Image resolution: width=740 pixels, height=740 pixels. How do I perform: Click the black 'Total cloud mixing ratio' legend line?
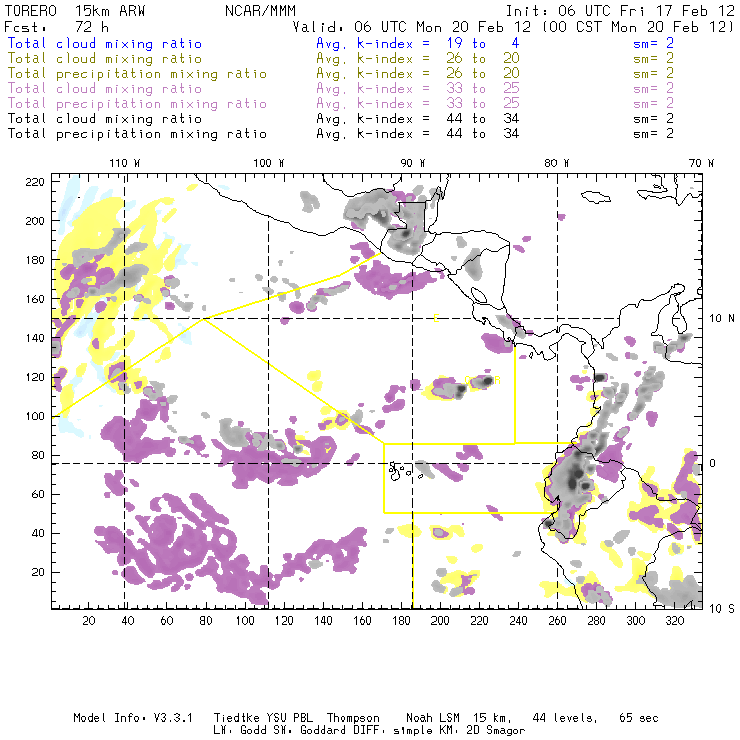(x=105, y=119)
